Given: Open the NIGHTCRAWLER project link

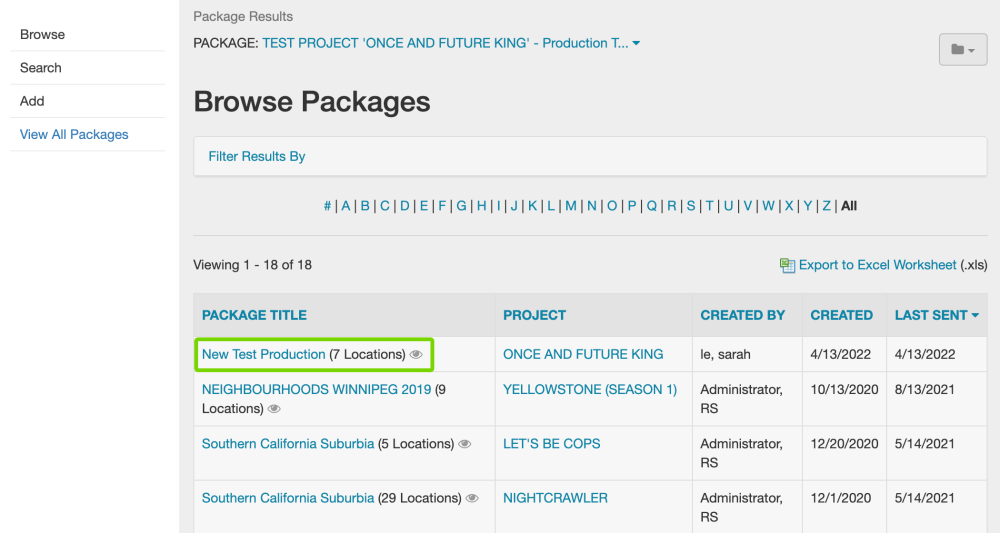Looking at the screenshot, I should tap(555, 497).
